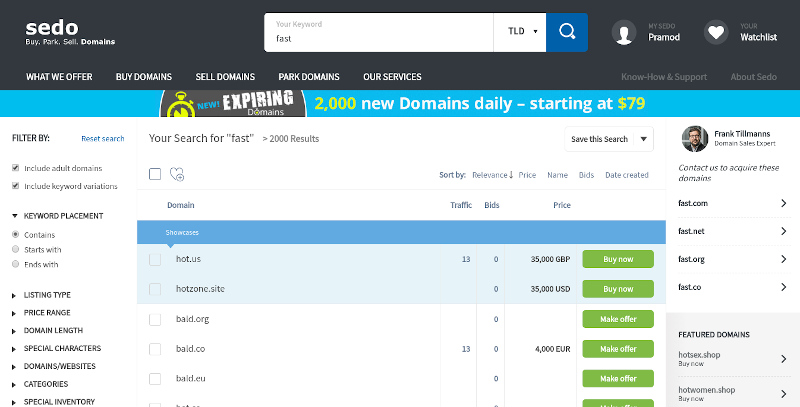Select the Contains radio option
Viewport: 800px width, 407px height.
(x=15, y=235)
